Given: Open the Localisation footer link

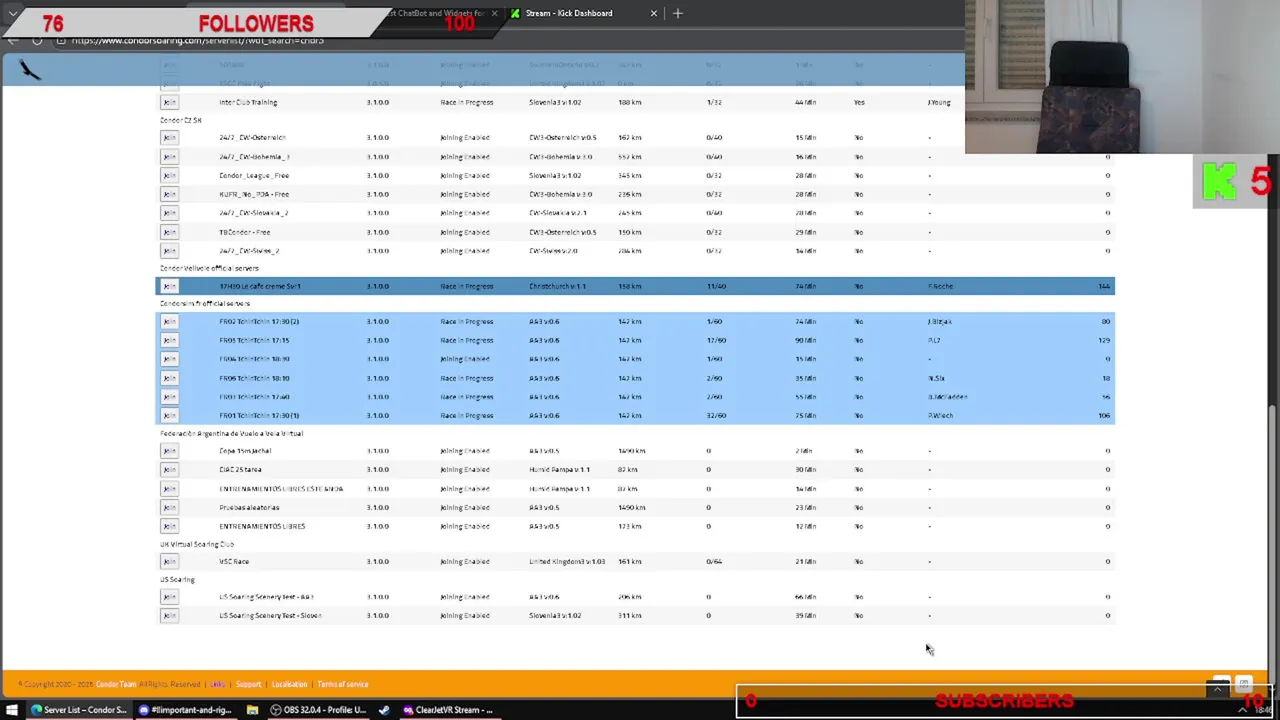Looking at the screenshot, I should coord(289,684).
